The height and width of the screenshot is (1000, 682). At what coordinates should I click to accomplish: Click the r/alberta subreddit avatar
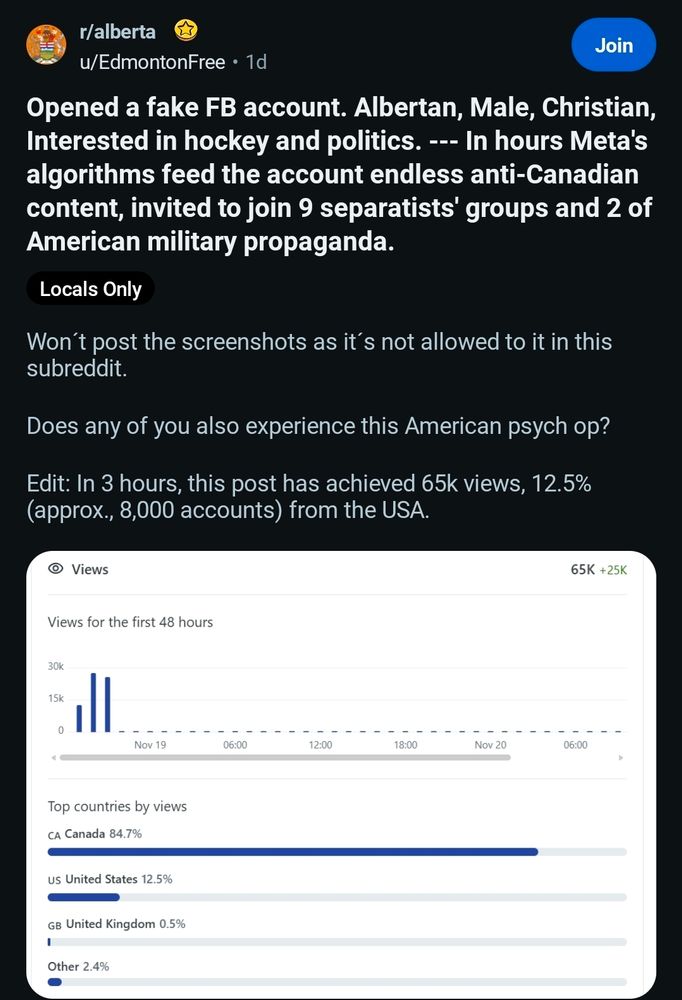click(46, 45)
